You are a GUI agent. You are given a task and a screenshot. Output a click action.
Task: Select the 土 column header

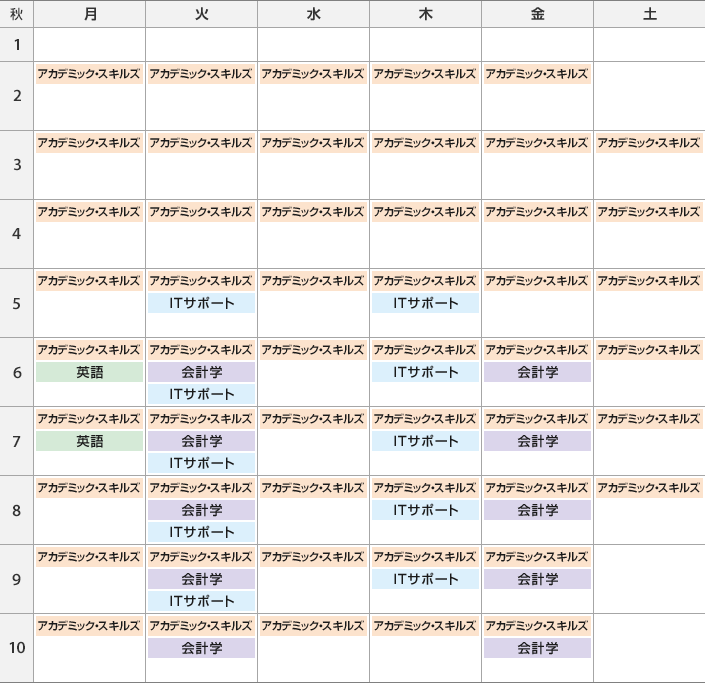coord(649,14)
